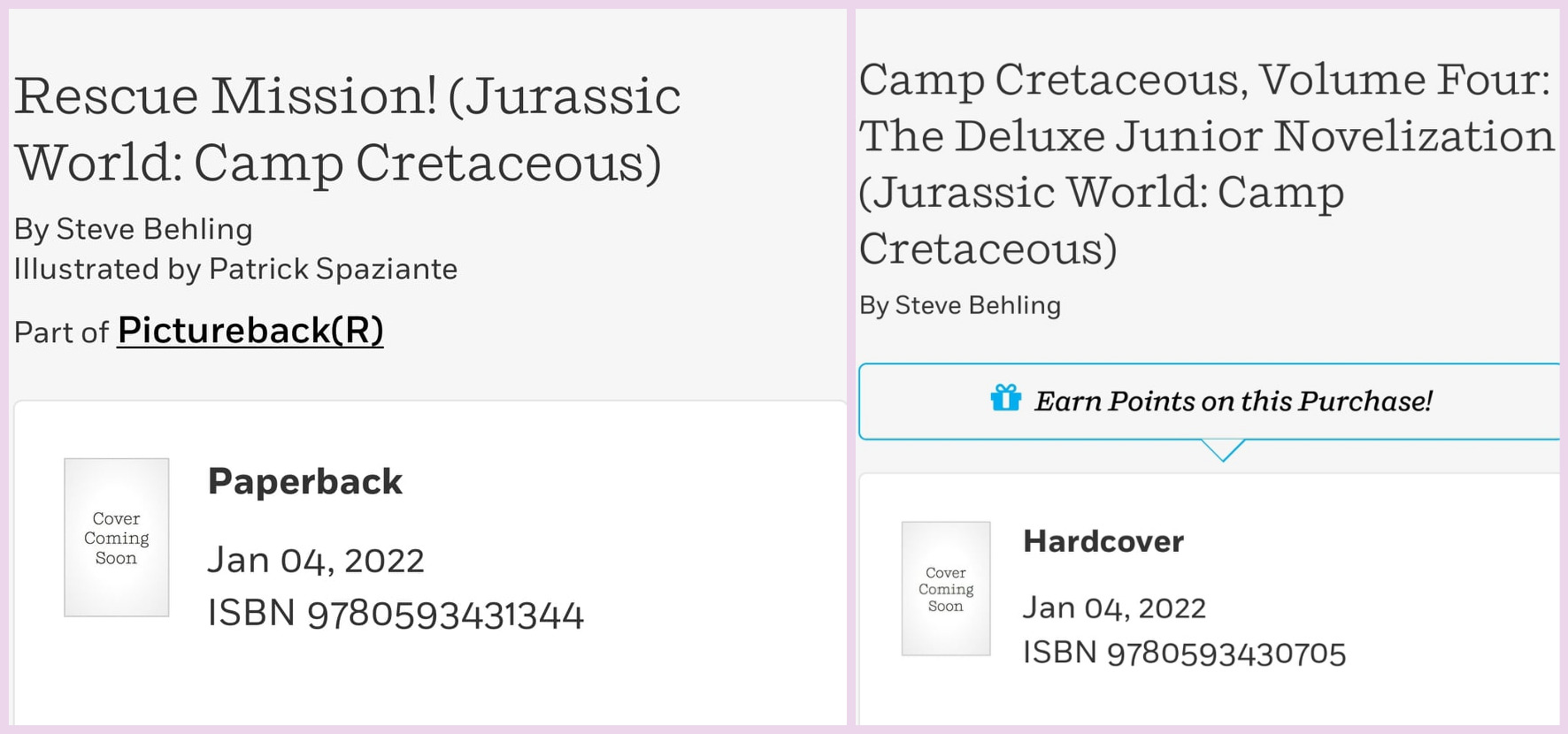The image size is (1568, 734).
Task: Click the Jan 04, 2022 date on left listing
Action: (315, 559)
